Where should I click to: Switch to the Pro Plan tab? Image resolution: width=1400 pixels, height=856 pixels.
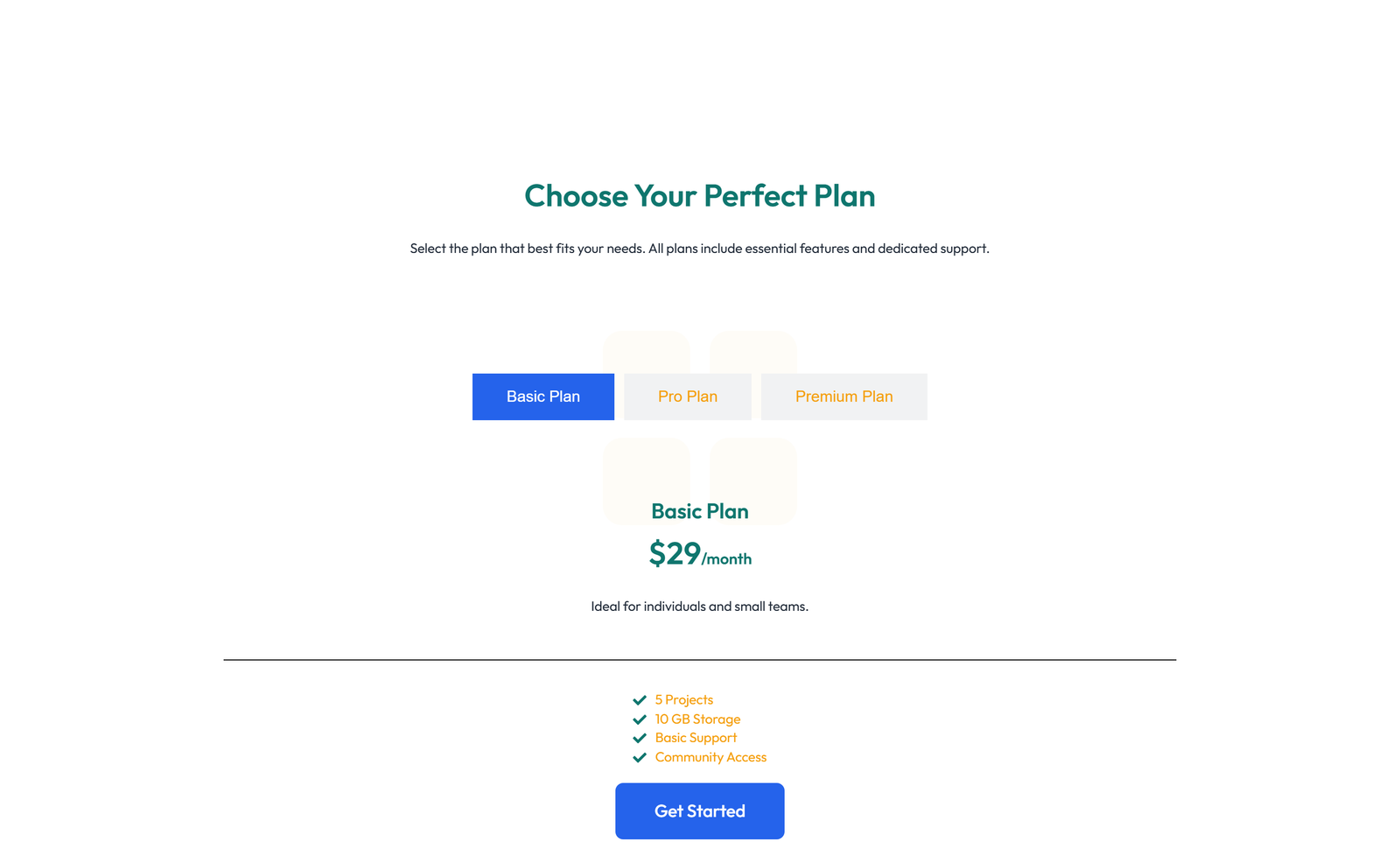688,396
